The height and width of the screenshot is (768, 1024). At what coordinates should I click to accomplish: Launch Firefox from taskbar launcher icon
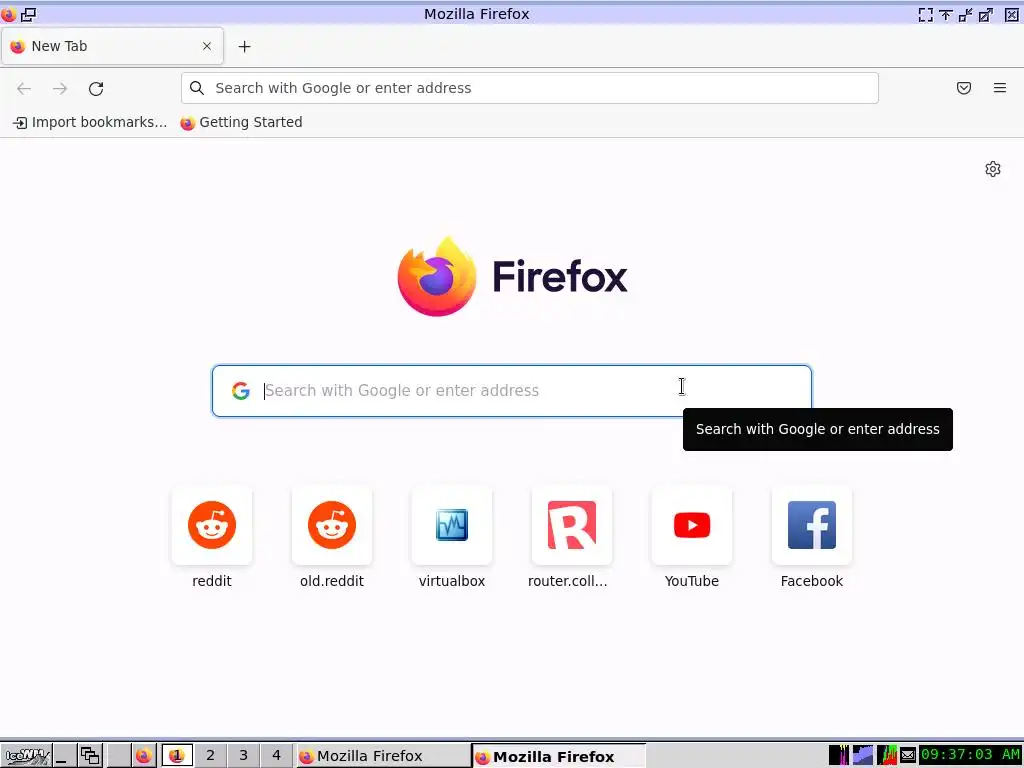144,756
